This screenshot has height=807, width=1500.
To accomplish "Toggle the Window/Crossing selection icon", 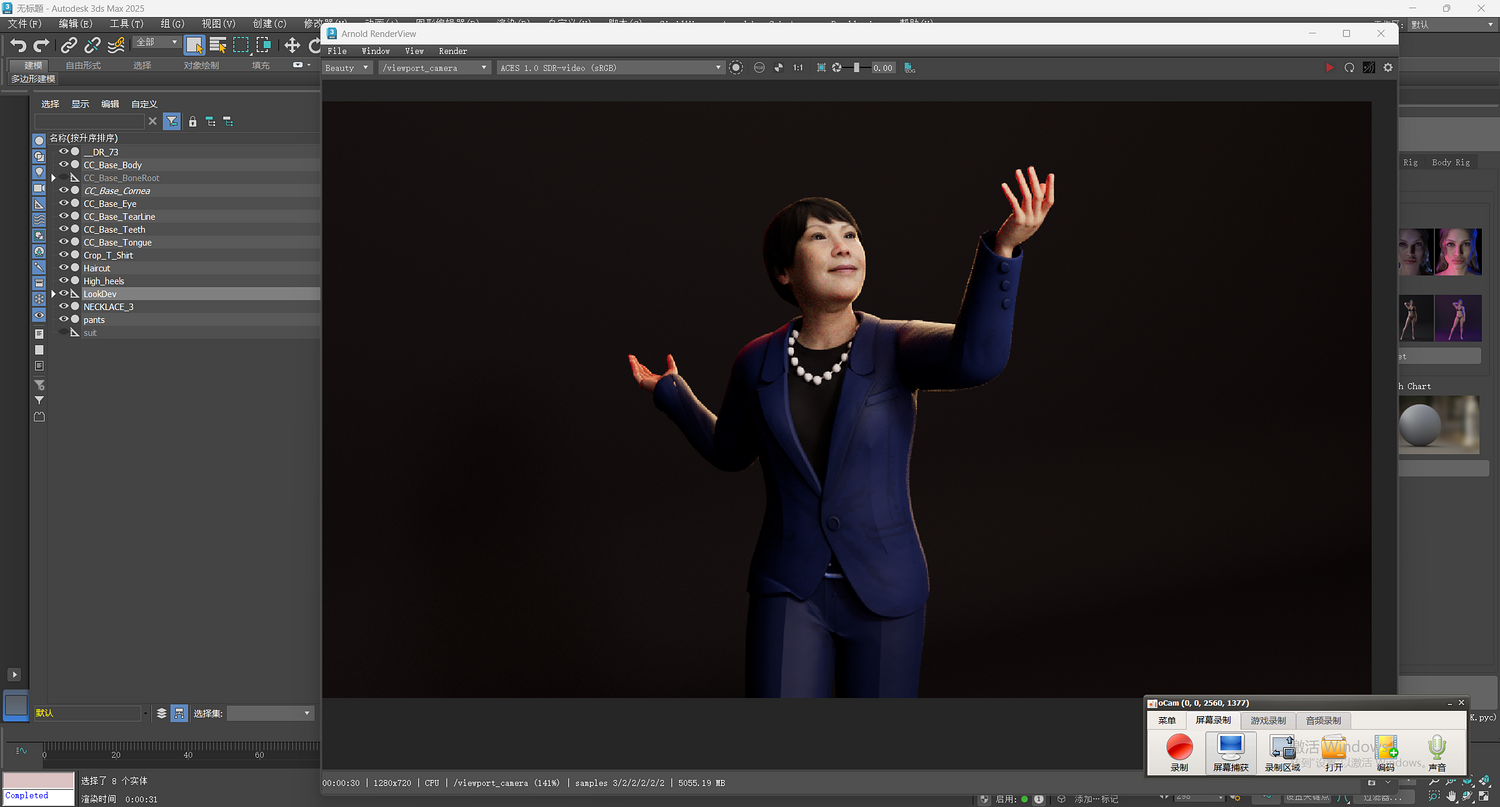I will click(264, 45).
